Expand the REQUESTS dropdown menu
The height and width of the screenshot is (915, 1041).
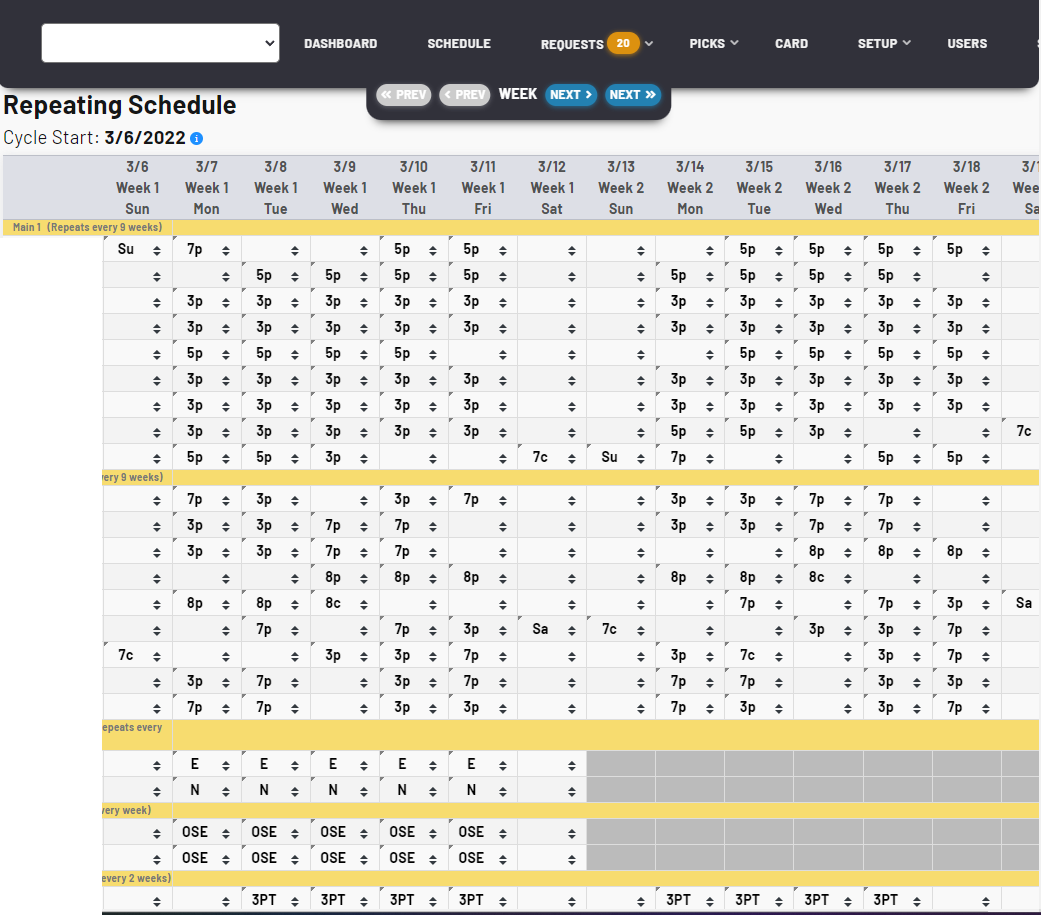click(649, 44)
